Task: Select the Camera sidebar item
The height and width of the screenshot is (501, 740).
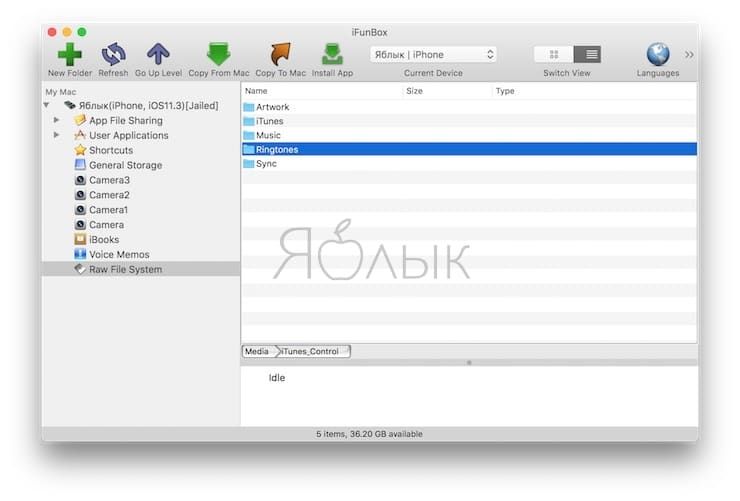Action: coord(107,225)
